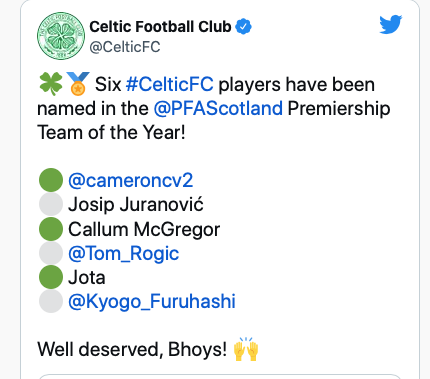Screen dimensions: 430x379
Task: Click the gold medal emoji
Action: [78, 84]
